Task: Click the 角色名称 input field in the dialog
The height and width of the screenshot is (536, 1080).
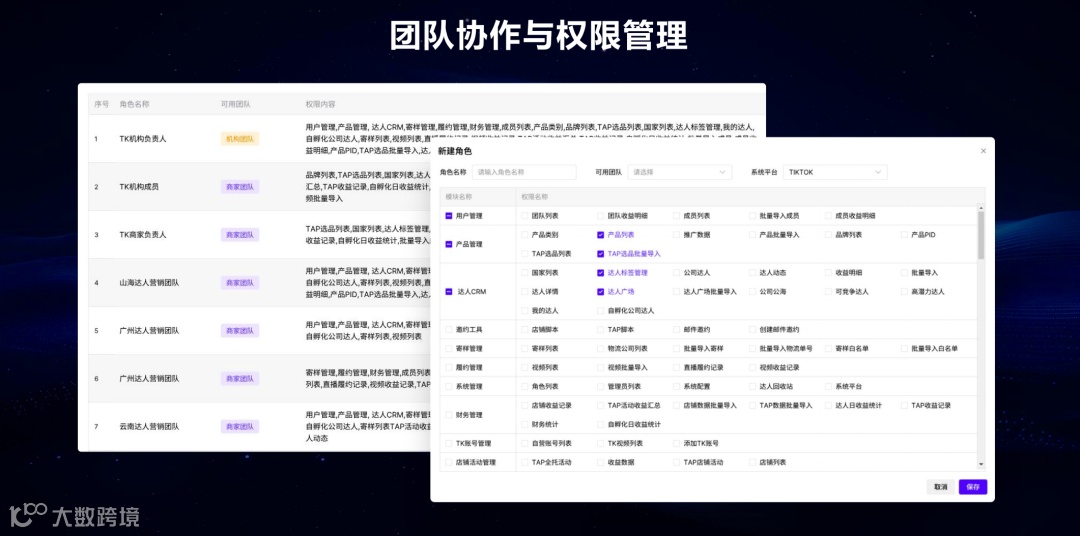Action: pos(524,172)
